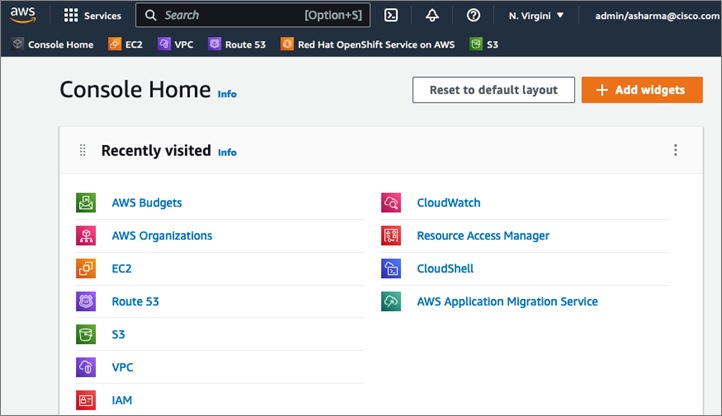Click the IAM icon

86,400
